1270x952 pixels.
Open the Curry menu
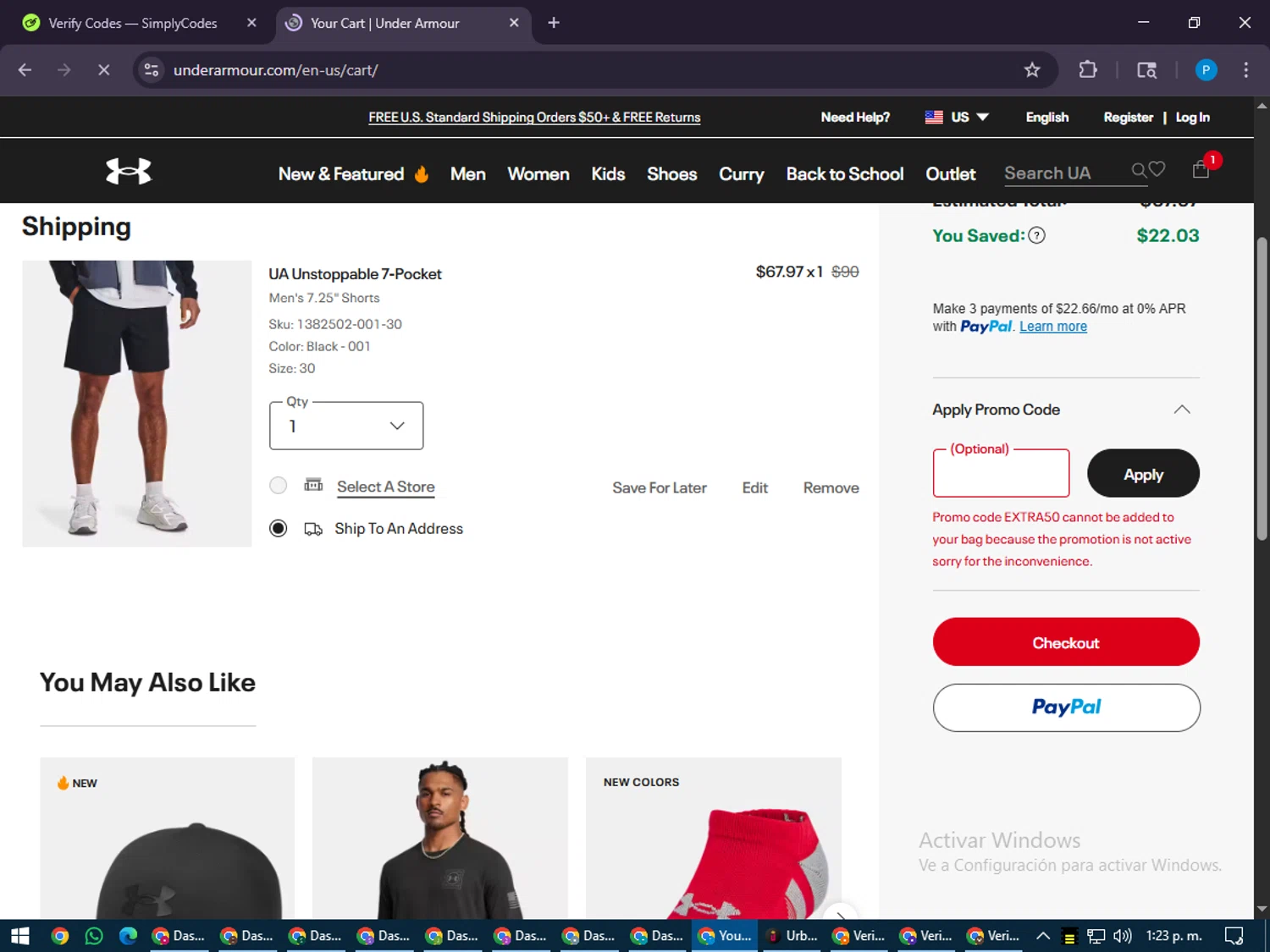(x=742, y=174)
